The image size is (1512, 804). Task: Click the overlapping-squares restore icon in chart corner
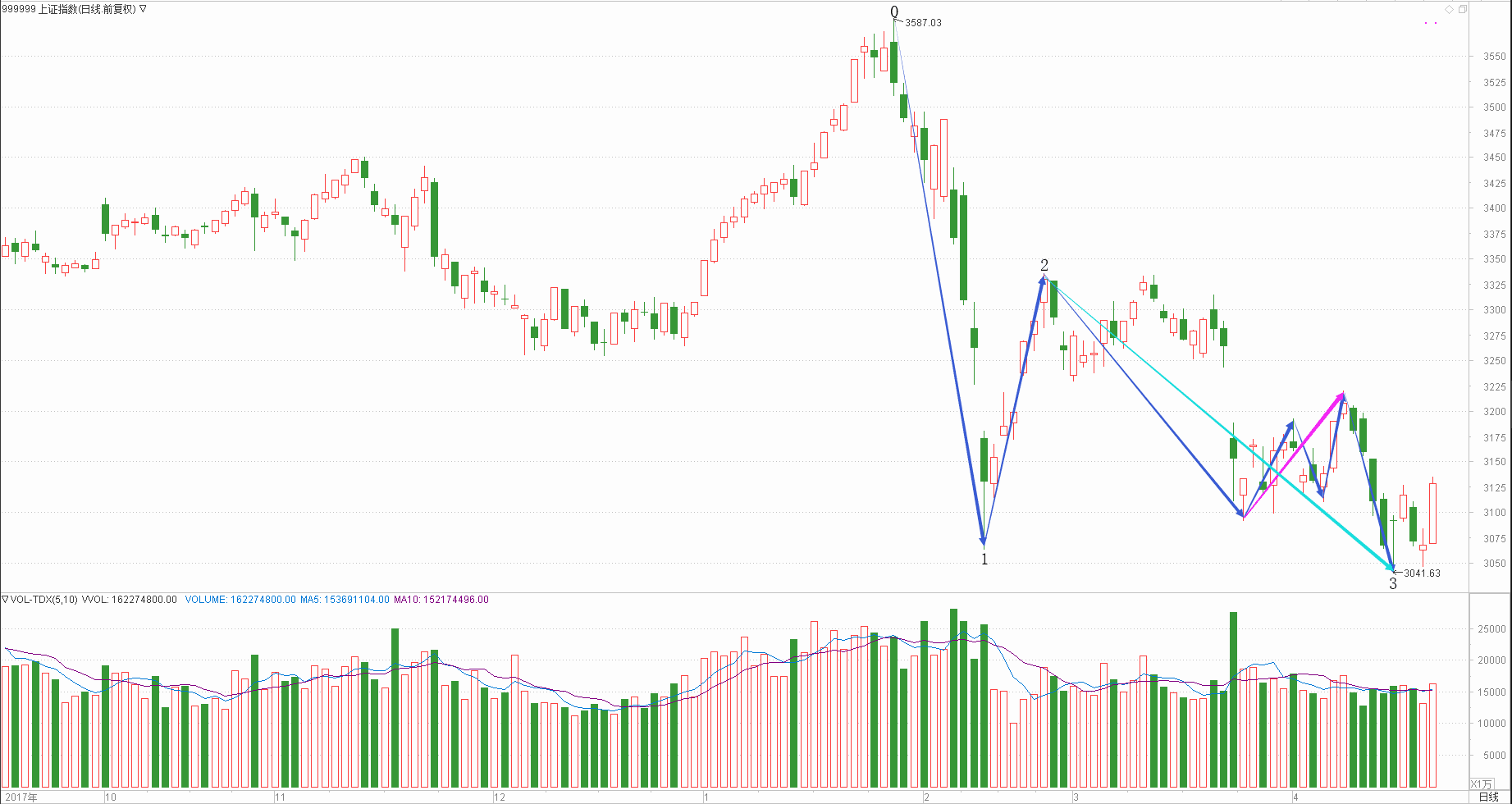(1462, 9)
